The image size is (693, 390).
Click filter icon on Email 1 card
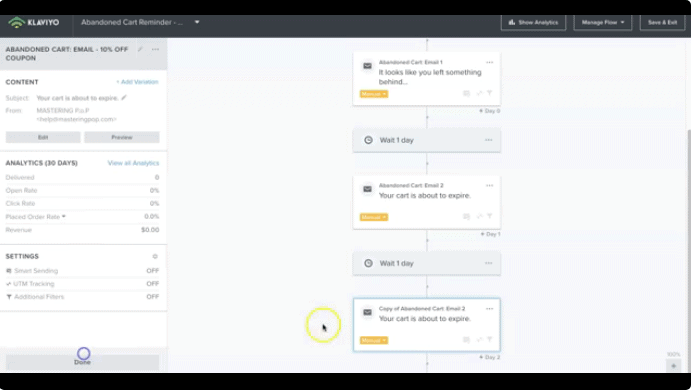pyautogui.click(x=490, y=93)
